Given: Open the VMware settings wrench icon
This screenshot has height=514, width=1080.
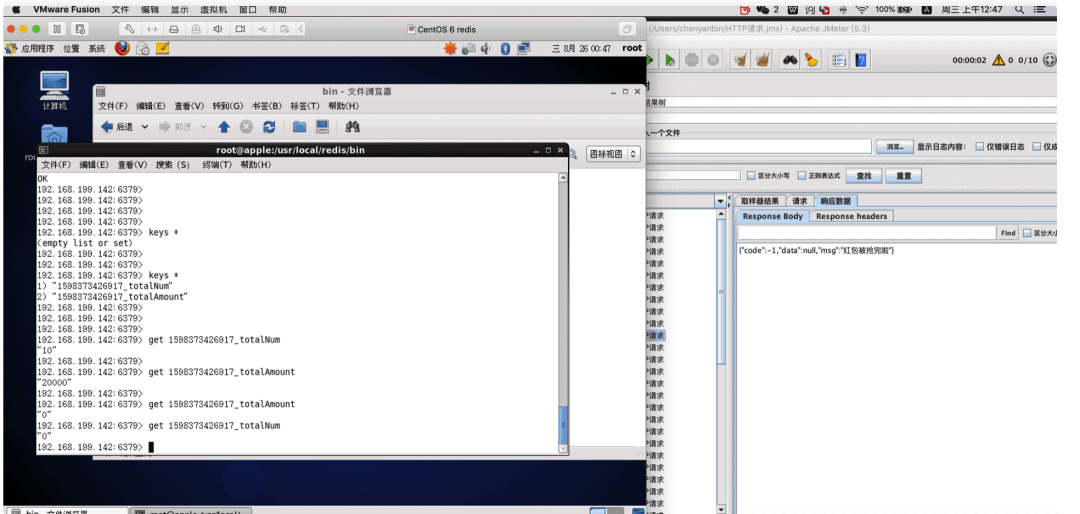Looking at the screenshot, I should [x=130, y=29].
